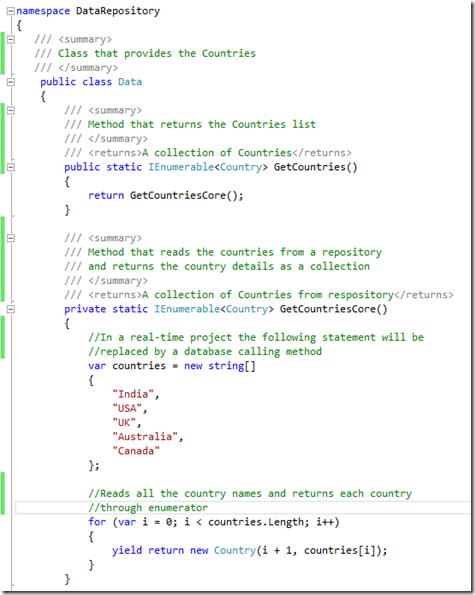
Task: Collapse the private static GetCountriesCore() method
Action: click(11, 309)
